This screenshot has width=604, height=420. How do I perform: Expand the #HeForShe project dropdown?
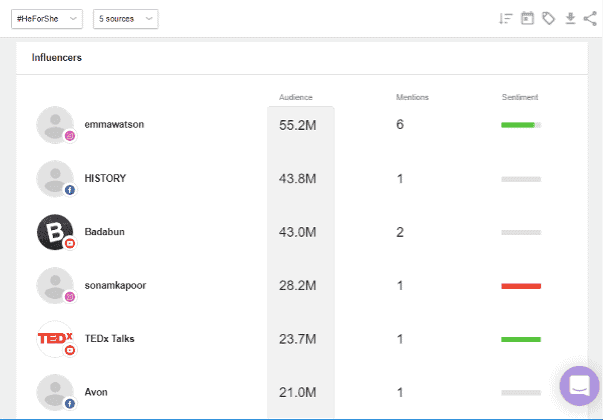click(x=46, y=19)
